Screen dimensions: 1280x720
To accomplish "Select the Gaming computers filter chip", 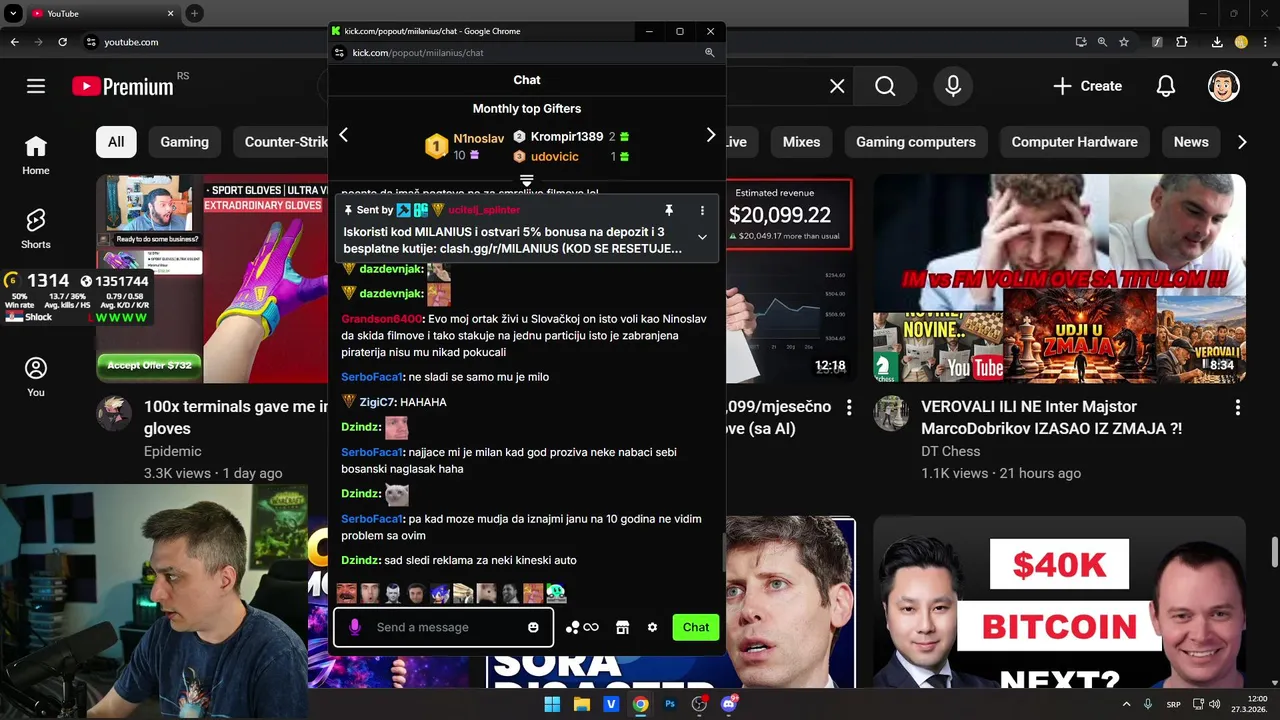I will [x=915, y=142].
